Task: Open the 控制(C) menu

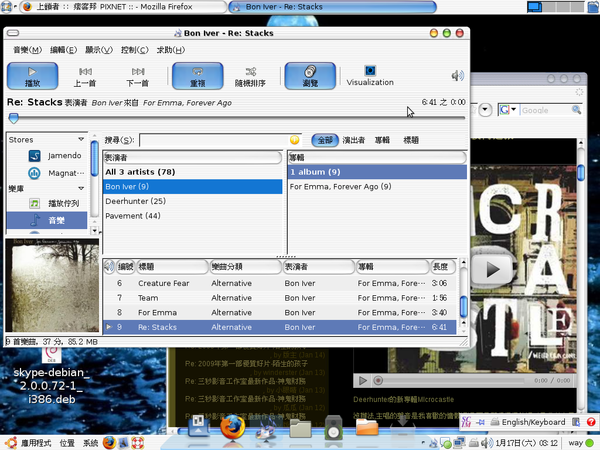Action: click(134, 50)
